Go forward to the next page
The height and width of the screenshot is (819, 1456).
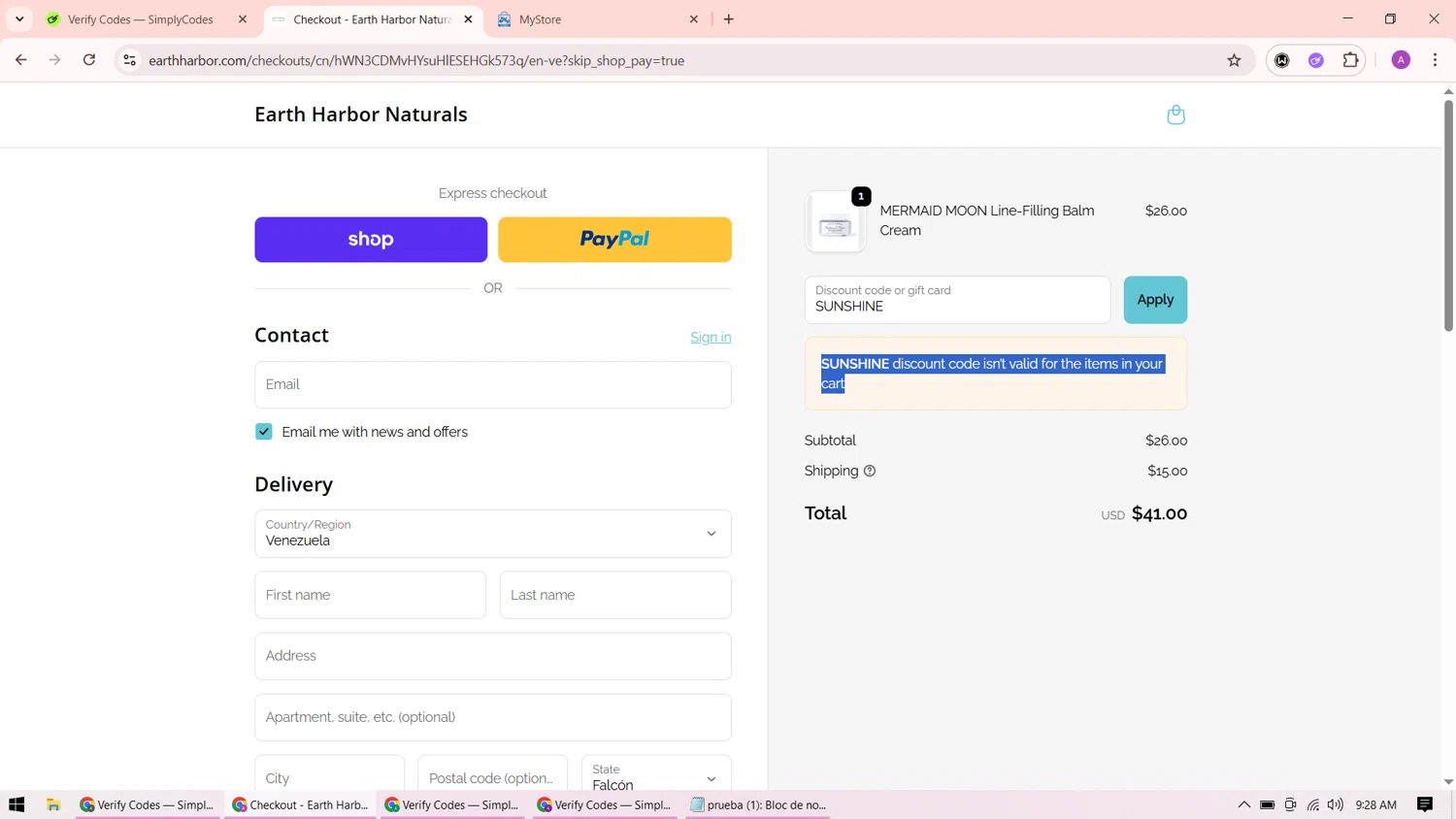click(x=55, y=60)
